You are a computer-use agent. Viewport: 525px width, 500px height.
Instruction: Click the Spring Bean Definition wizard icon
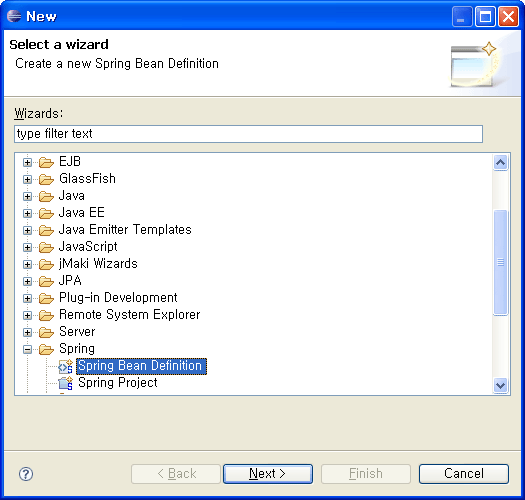66,366
